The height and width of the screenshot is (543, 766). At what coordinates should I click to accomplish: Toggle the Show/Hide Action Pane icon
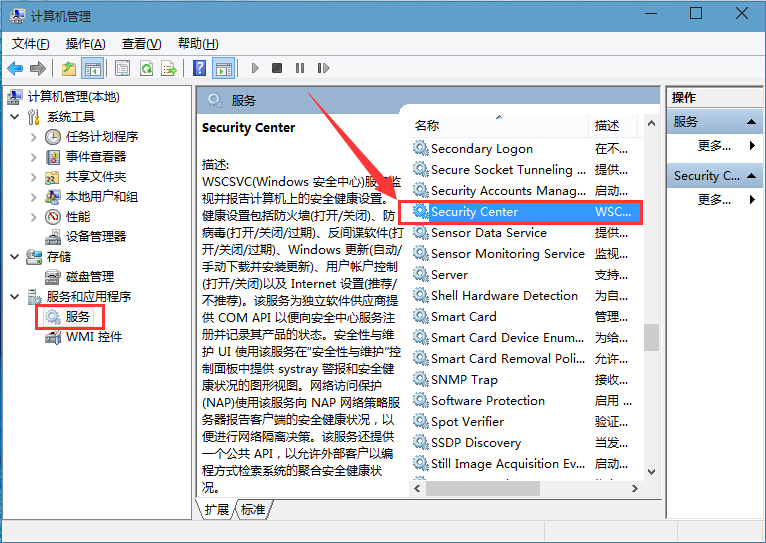224,68
